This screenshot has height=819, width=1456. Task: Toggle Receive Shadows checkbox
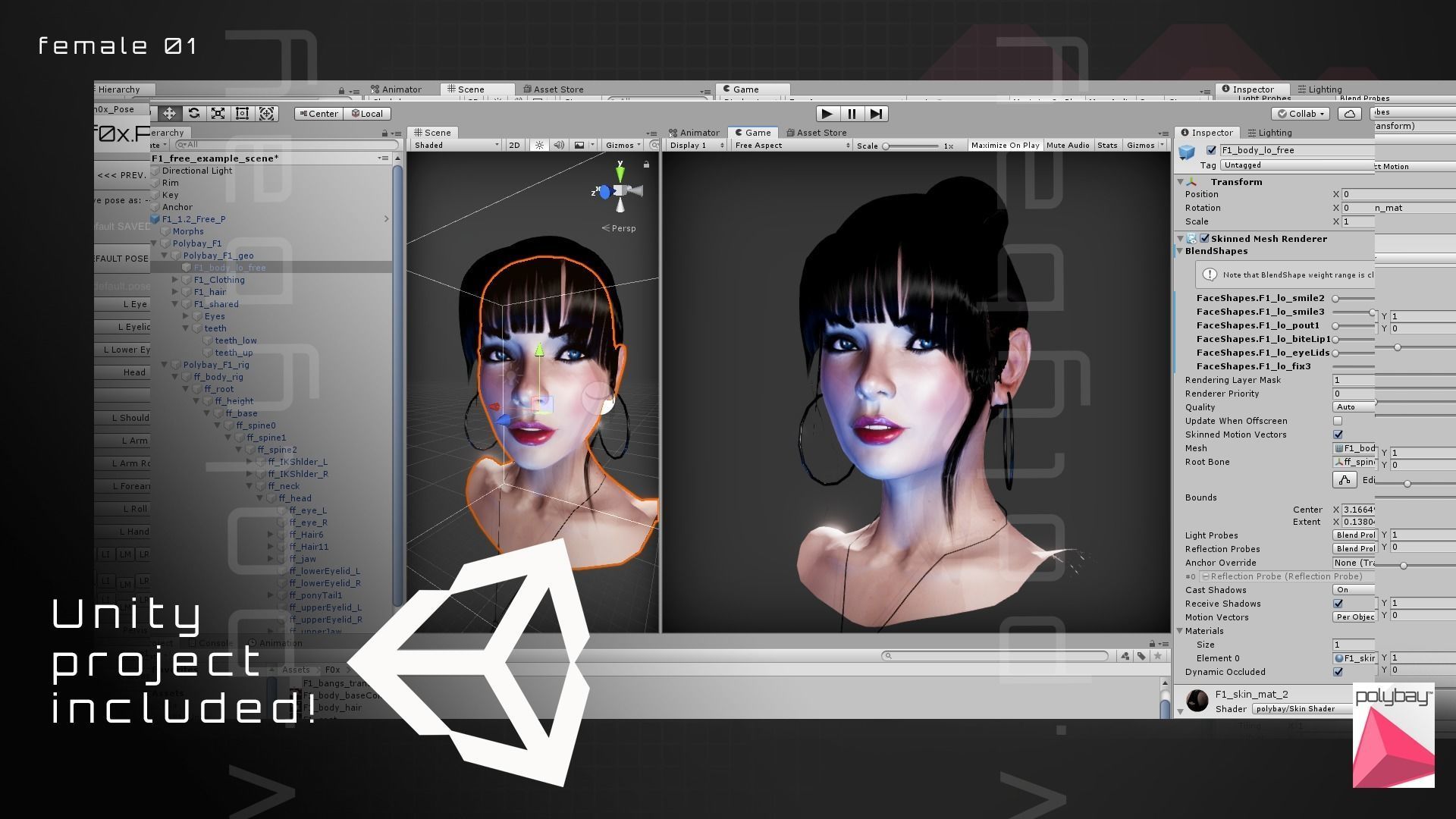pyautogui.click(x=1338, y=604)
